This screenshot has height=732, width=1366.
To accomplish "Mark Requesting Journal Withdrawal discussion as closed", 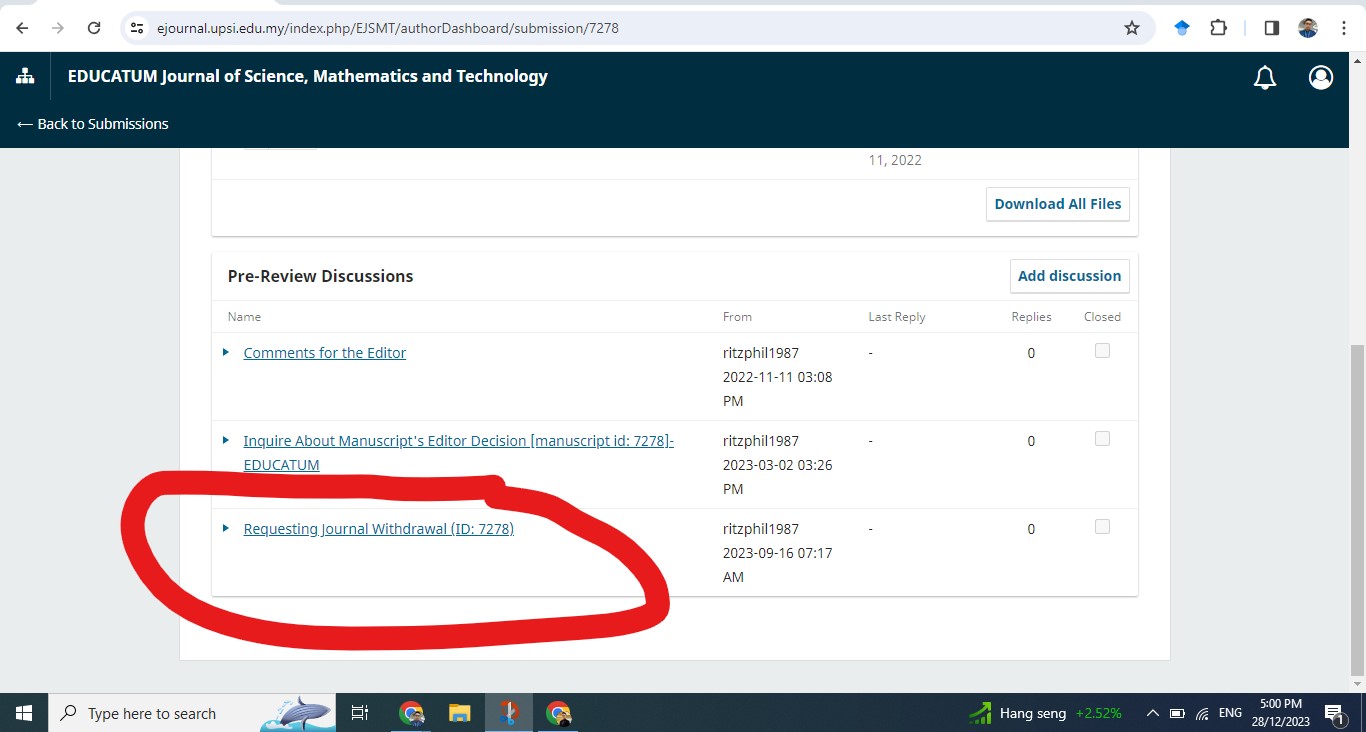I will [1102, 527].
